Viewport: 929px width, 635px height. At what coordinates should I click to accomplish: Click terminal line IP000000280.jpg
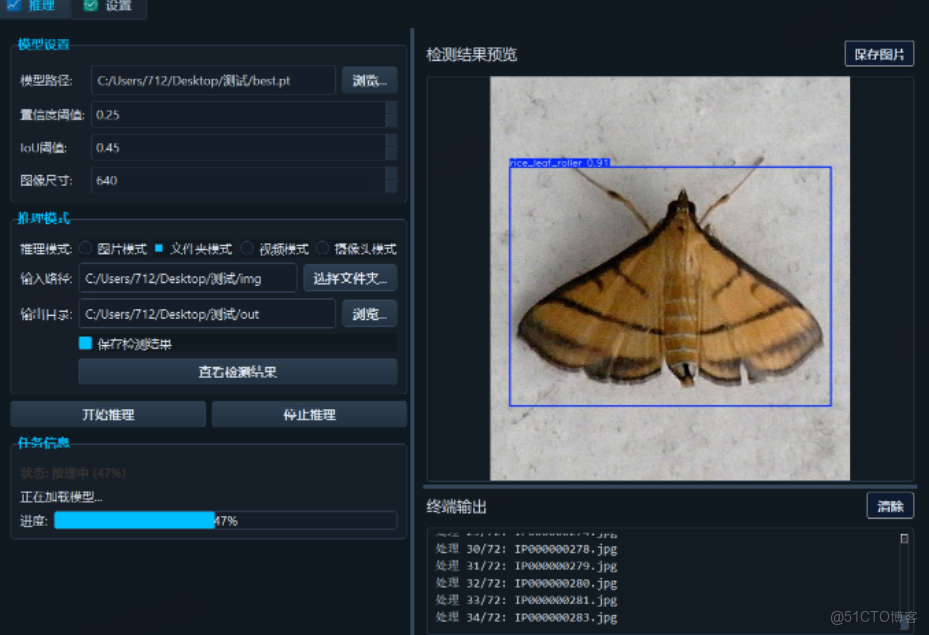coord(526,583)
